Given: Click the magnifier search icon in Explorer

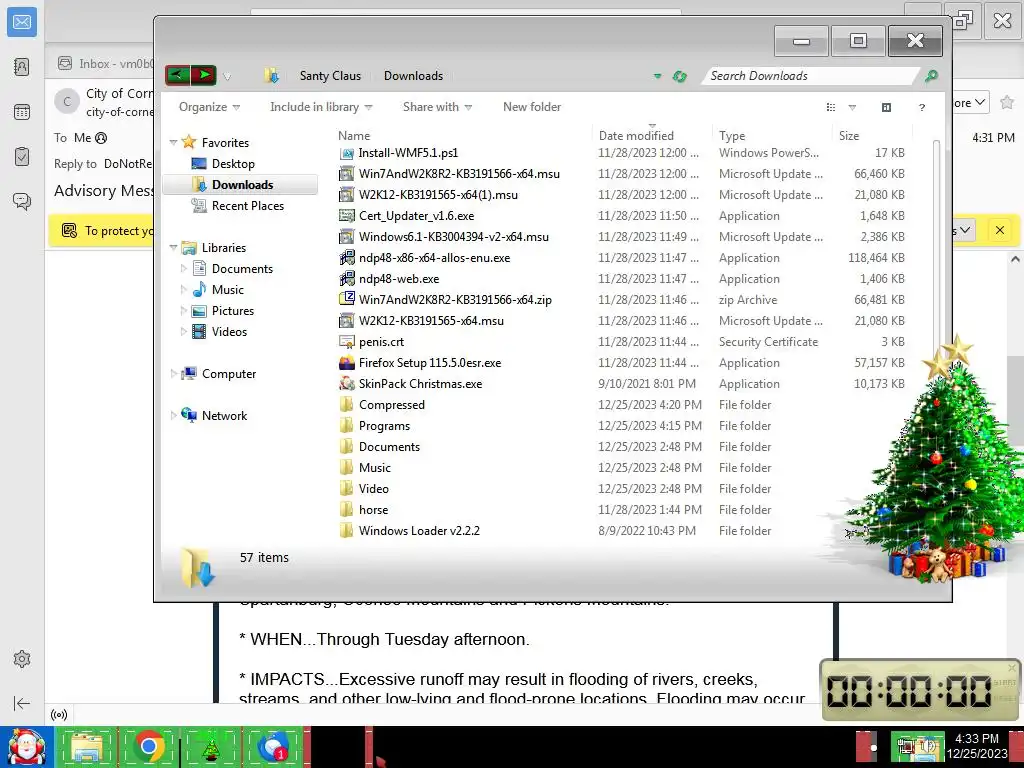Looking at the screenshot, I should 931,76.
